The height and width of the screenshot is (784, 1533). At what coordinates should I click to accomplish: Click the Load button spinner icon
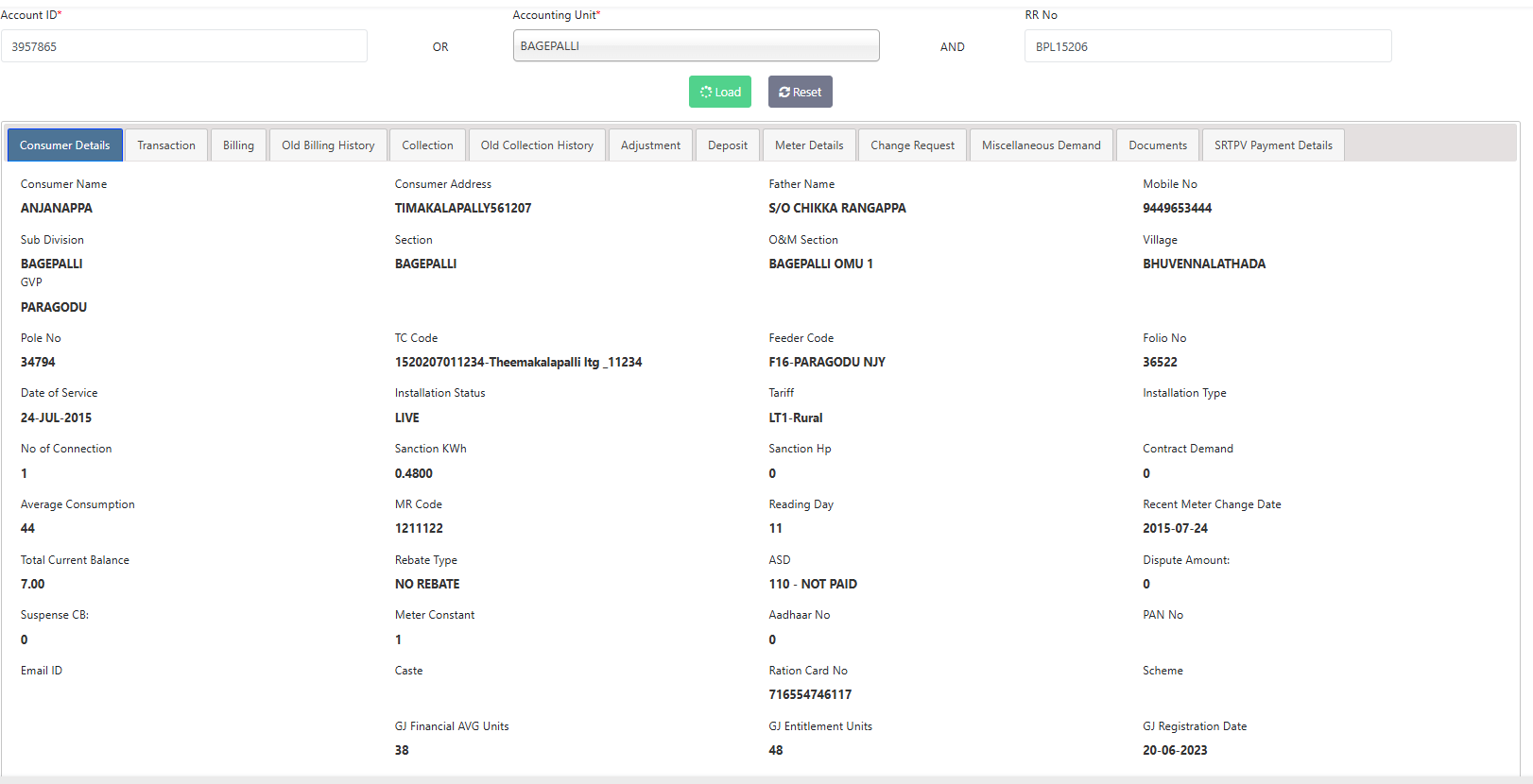click(x=706, y=93)
